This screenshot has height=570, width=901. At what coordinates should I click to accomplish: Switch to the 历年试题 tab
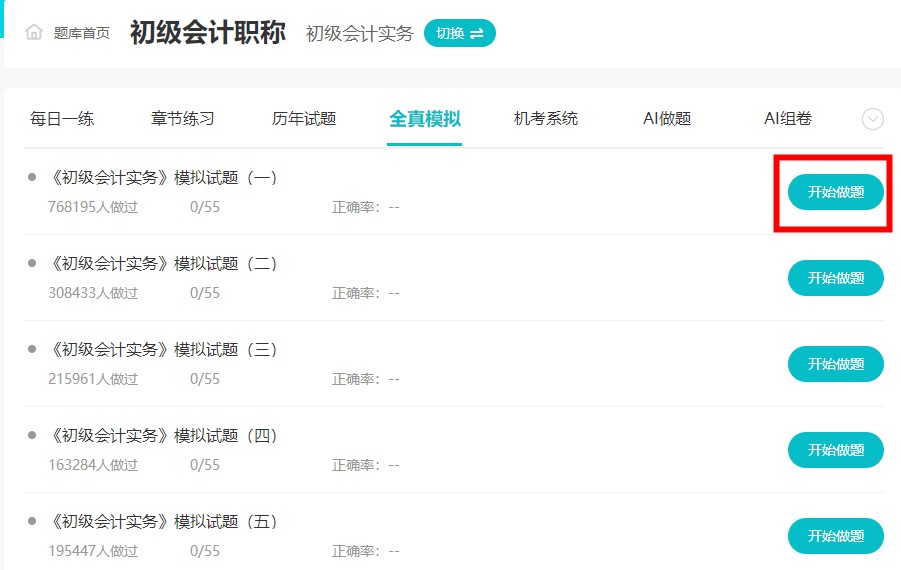(x=304, y=119)
